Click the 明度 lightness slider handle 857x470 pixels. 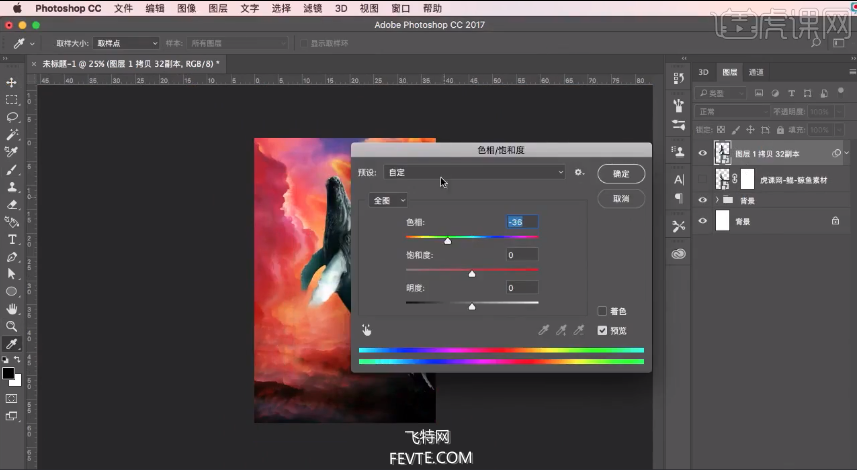[472, 307]
